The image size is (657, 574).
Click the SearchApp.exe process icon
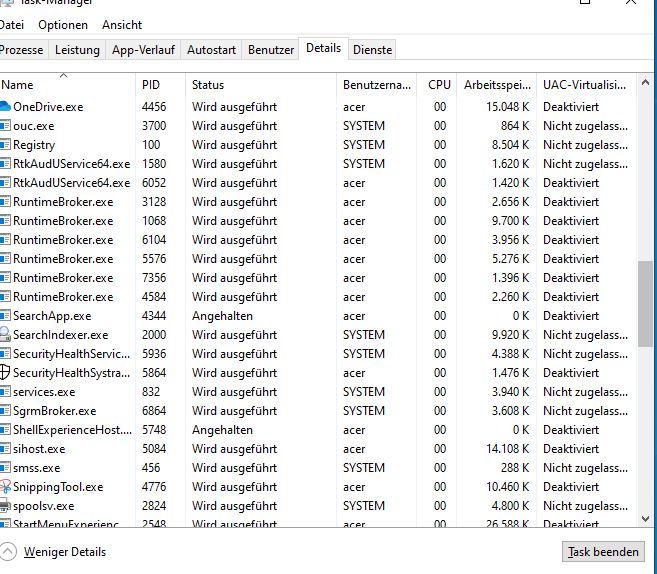pyautogui.click(x=5, y=315)
